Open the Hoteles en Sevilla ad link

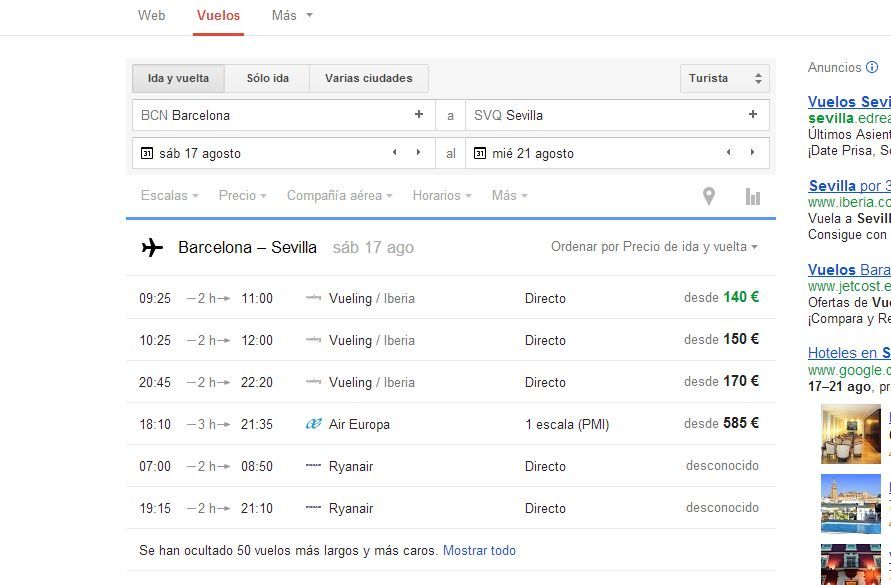coord(849,353)
